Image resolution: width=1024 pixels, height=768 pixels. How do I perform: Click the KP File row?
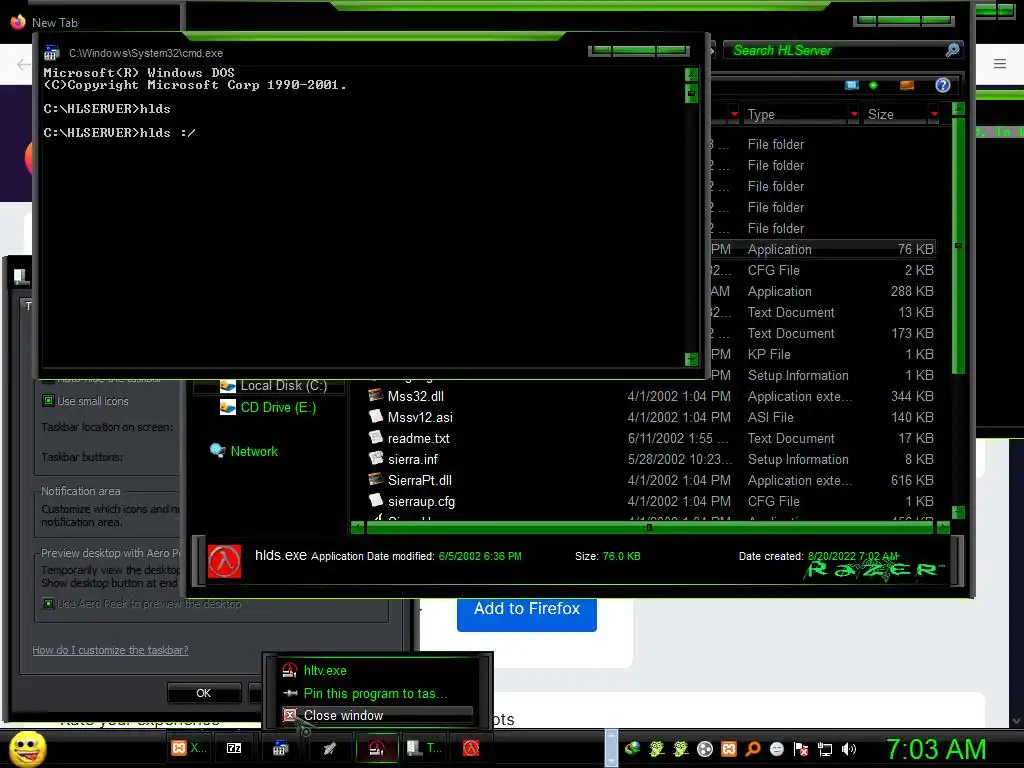(823, 354)
